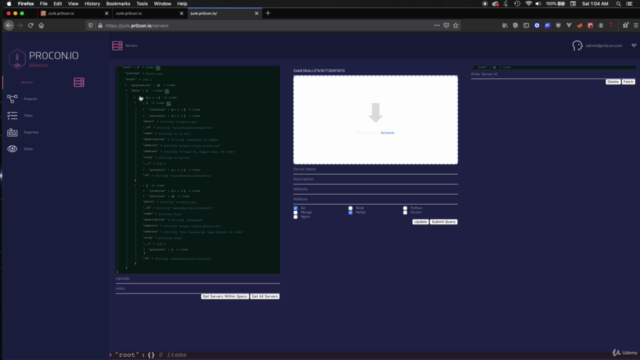
Task: Click the browse link in upload area
Action: tap(387, 133)
